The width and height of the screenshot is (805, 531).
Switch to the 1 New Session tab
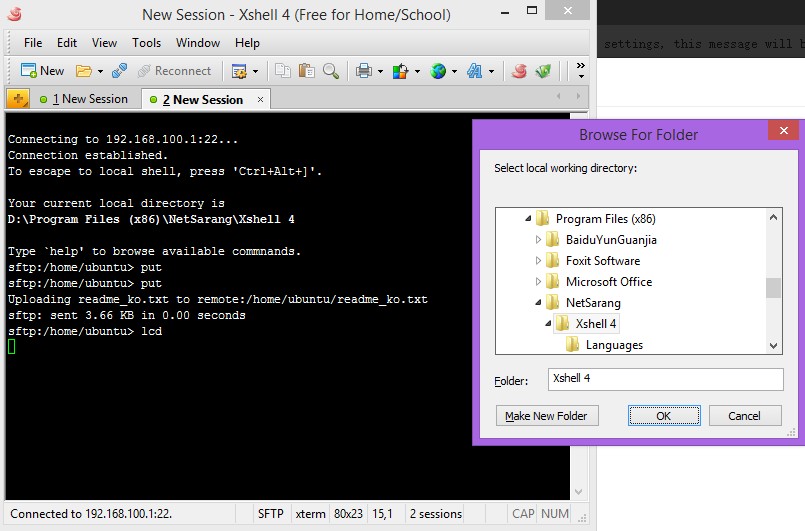84,99
